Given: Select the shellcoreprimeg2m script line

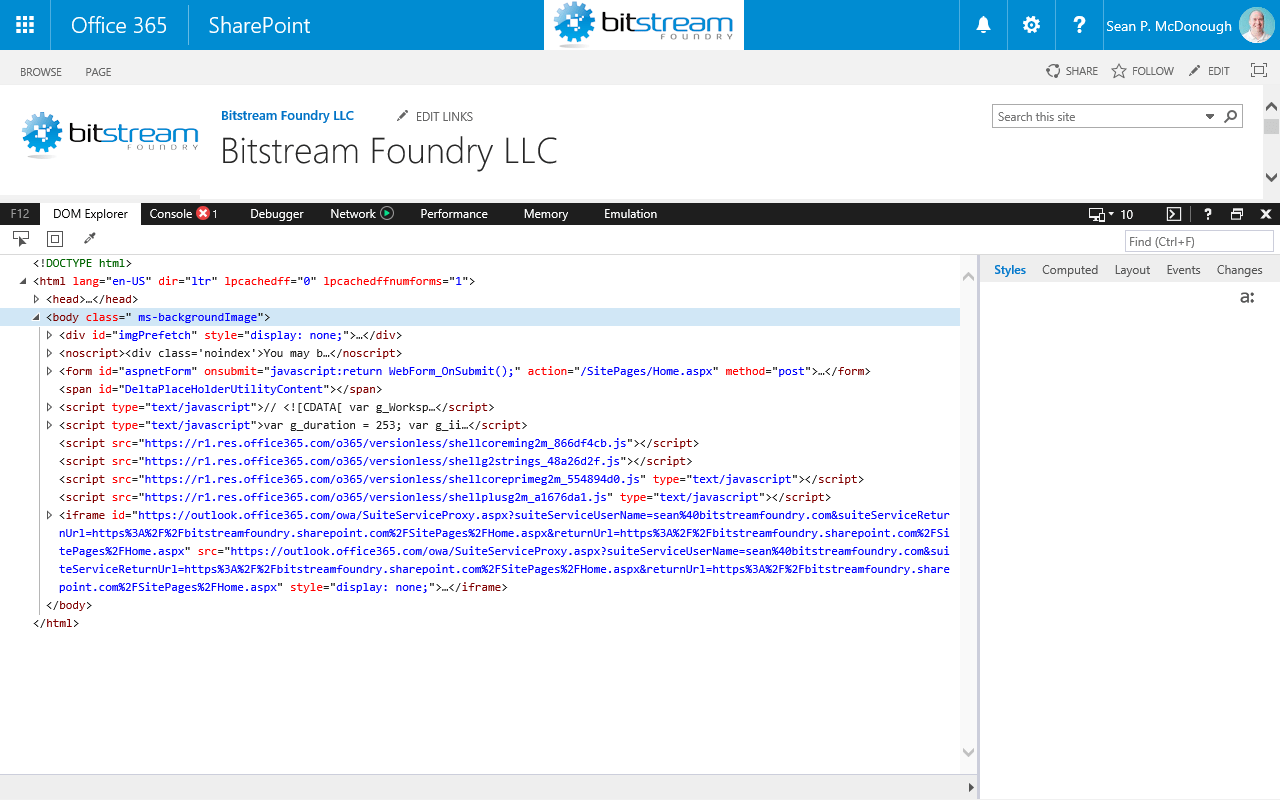Looking at the screenshot, I should click(461, 479).
